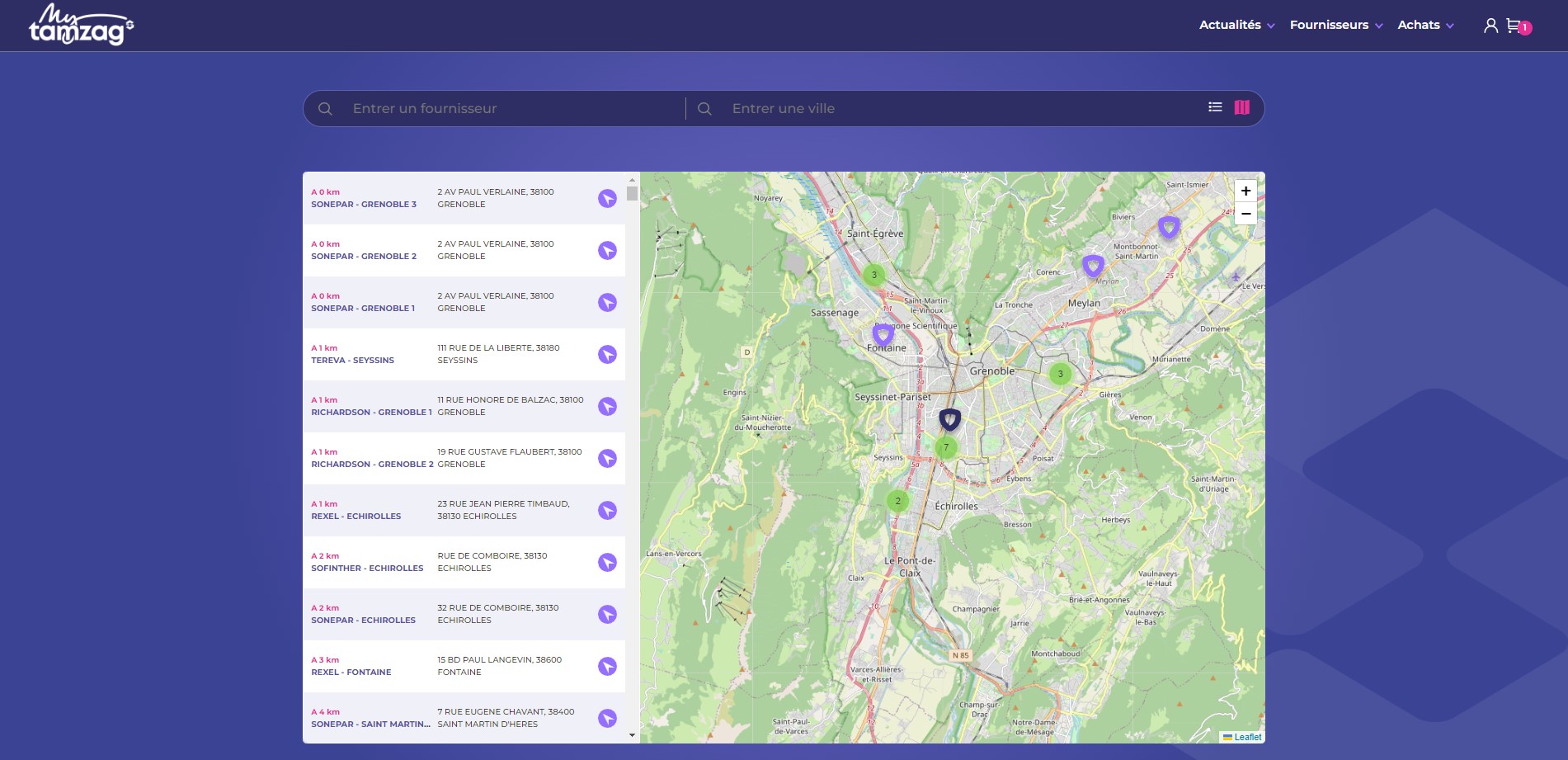
Task: Locate SONEPAR - GRENOBLE 1 on map
Action: [x=607, y=302]
